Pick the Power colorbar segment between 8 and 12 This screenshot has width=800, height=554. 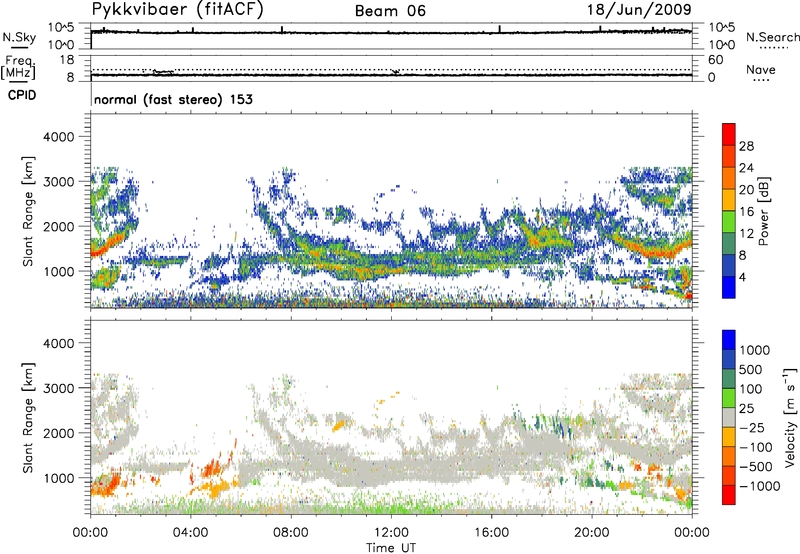729,244
